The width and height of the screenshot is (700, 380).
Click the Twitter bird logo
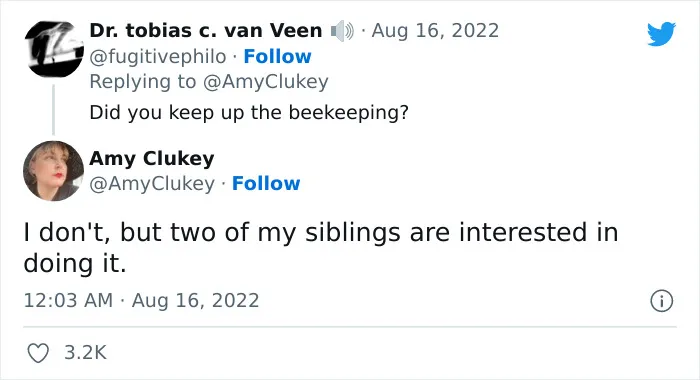[x=661, y=33]
